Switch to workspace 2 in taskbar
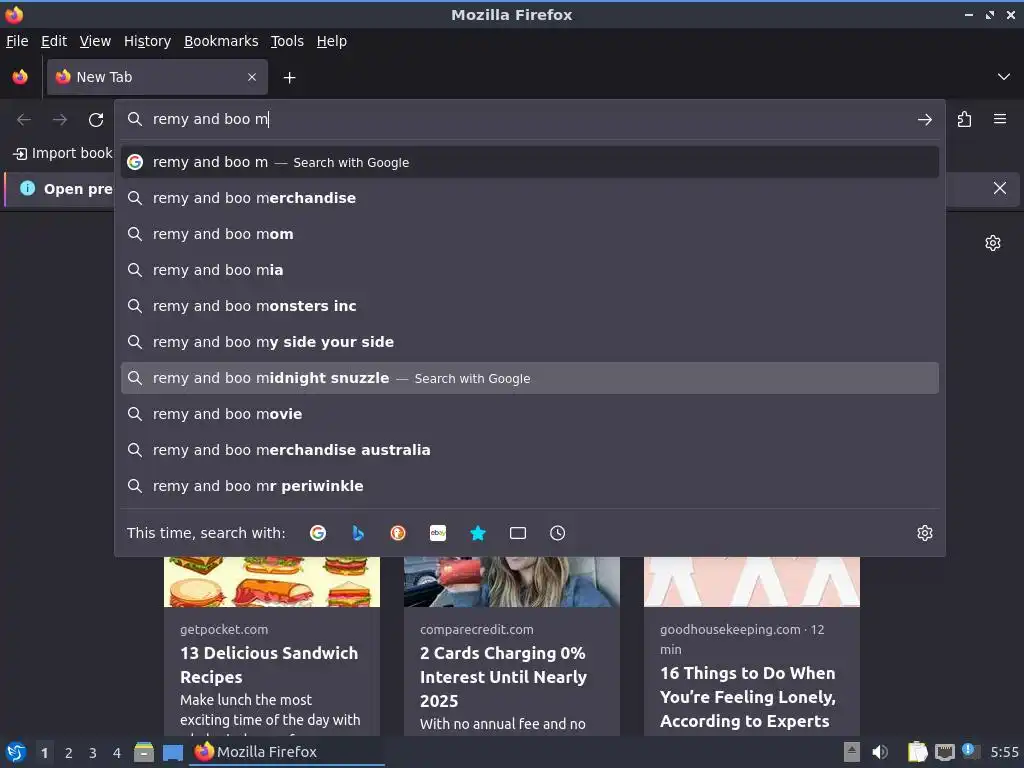The height and width of the screenshot is (768, 1024). 69,753
